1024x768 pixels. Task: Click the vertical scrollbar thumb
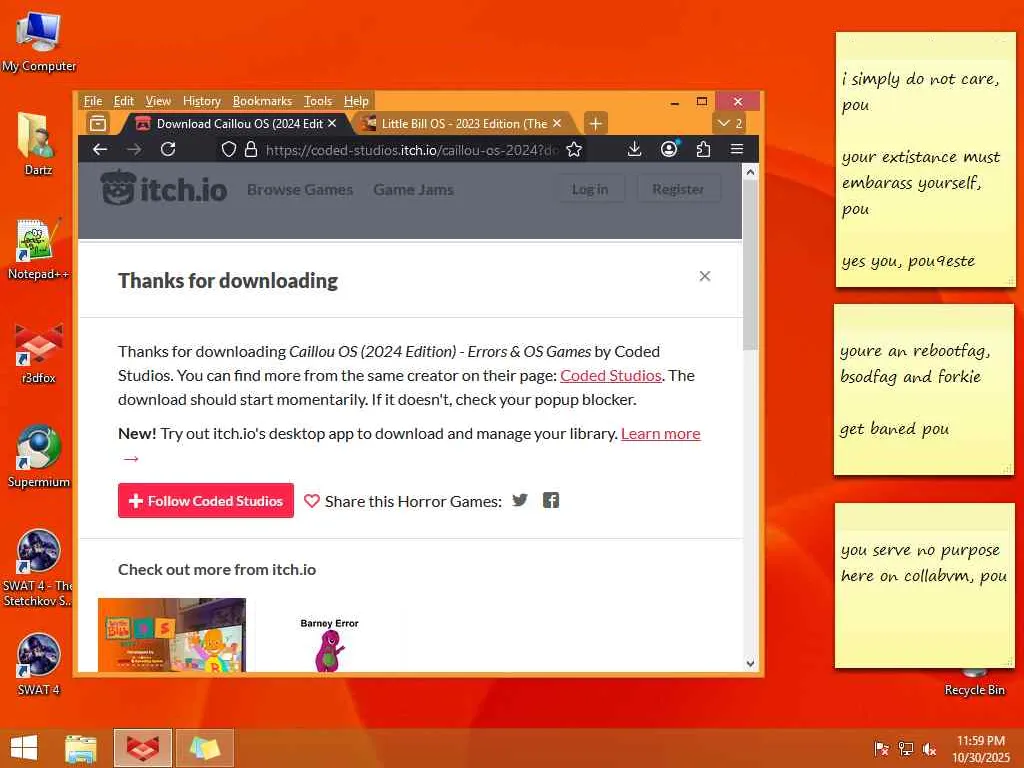(x=750, y=265)
